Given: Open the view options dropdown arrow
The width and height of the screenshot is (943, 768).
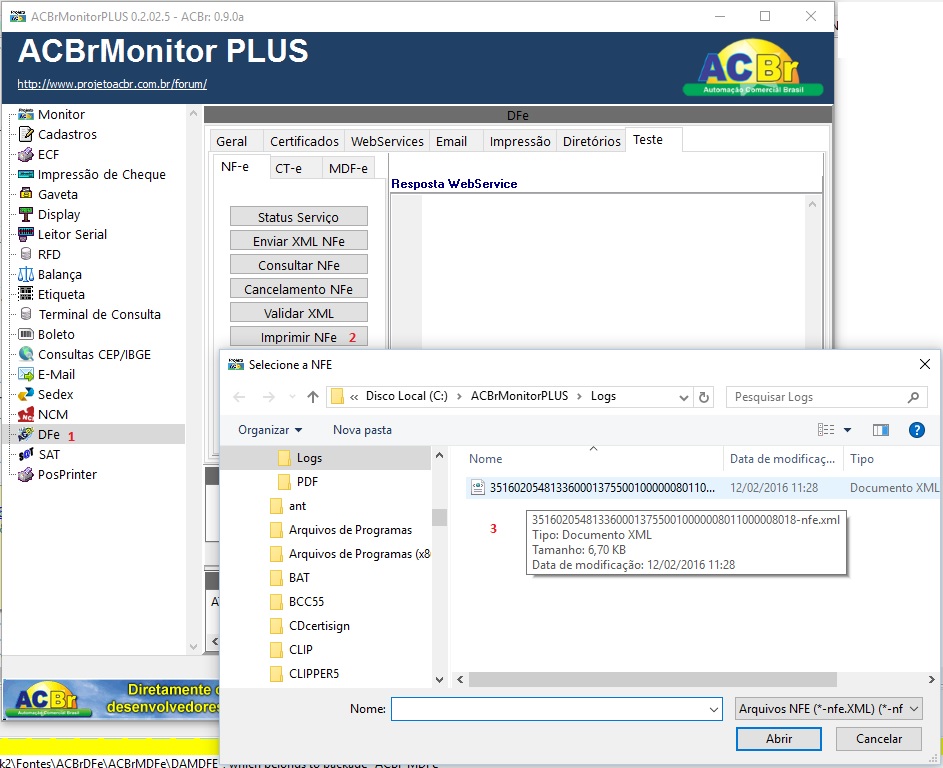Looking at the screenshot, I should [847, 429].
